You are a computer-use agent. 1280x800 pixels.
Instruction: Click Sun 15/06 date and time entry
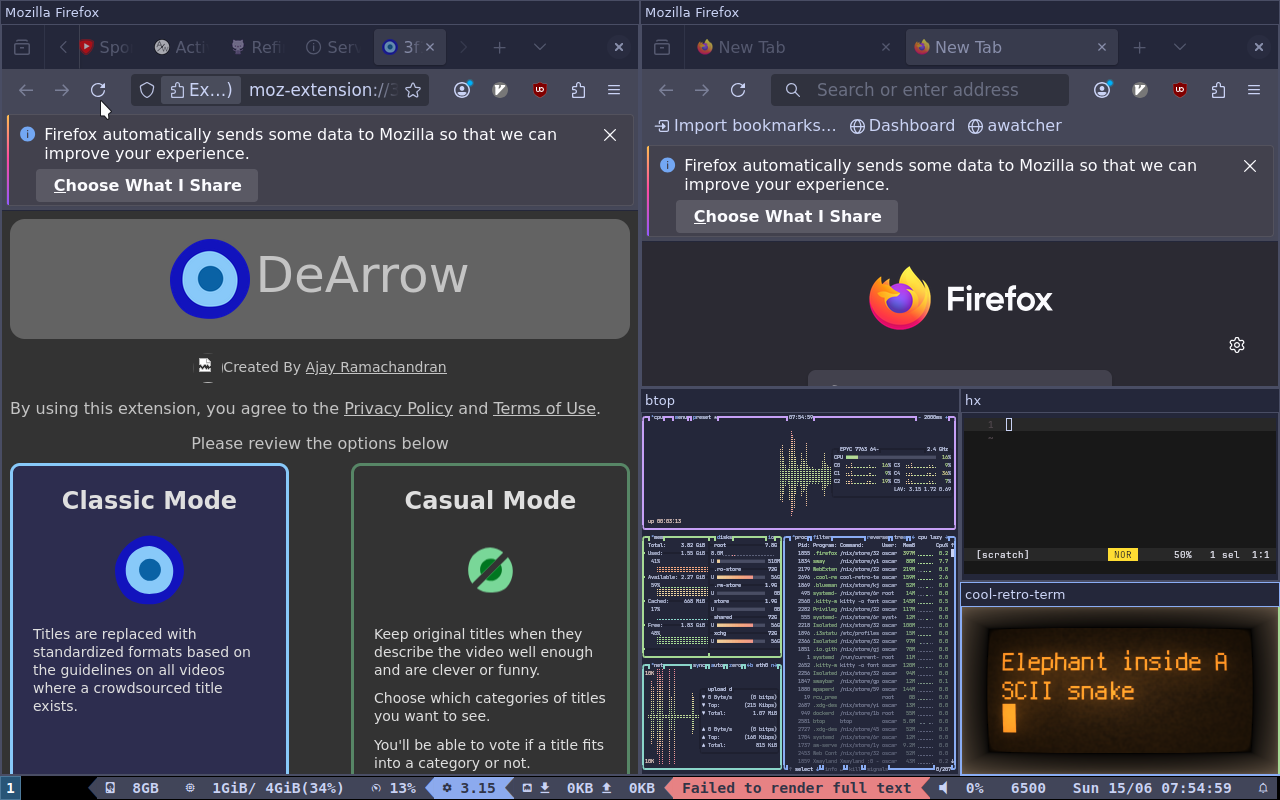tap(1152, 788)
